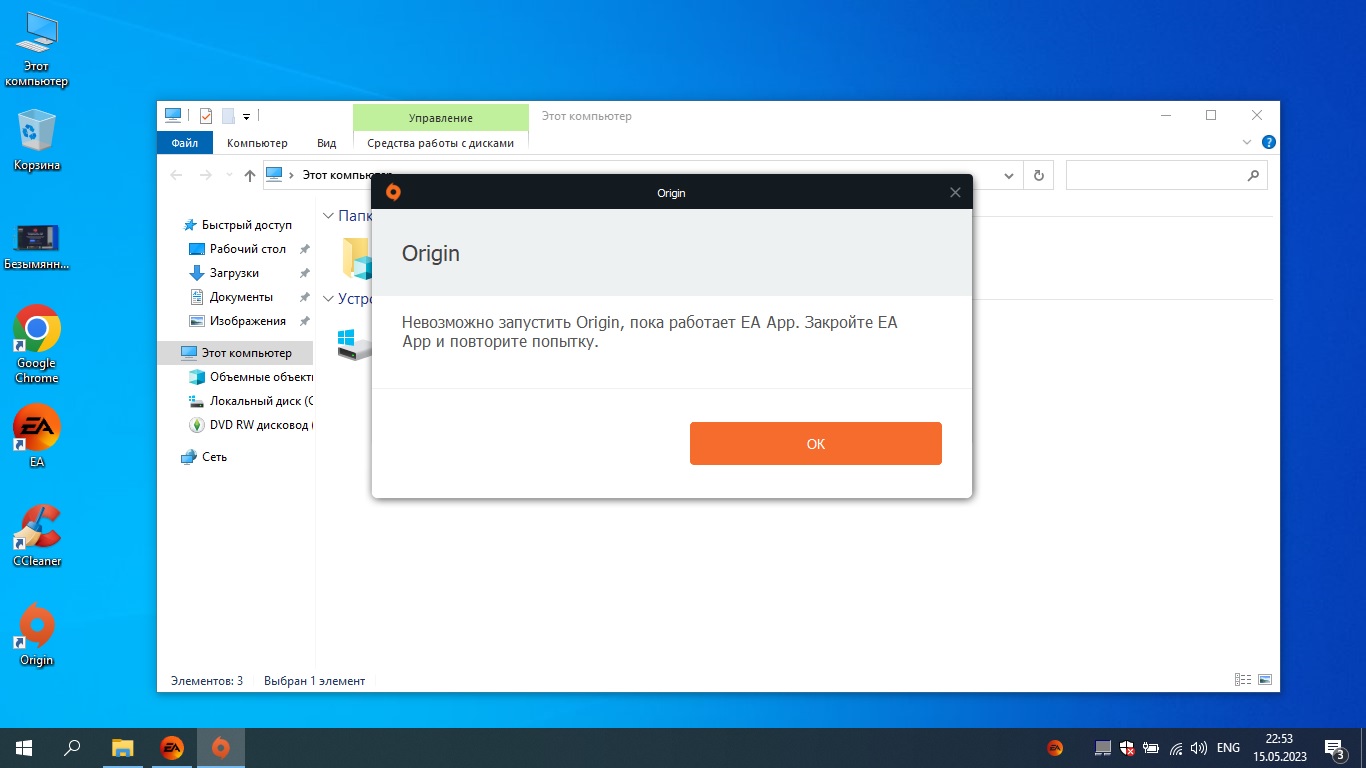1366x768 pixels.
Task: Open the CCleaner desktop shortcut
Action: pyautogui.click(x=37, y=536)
